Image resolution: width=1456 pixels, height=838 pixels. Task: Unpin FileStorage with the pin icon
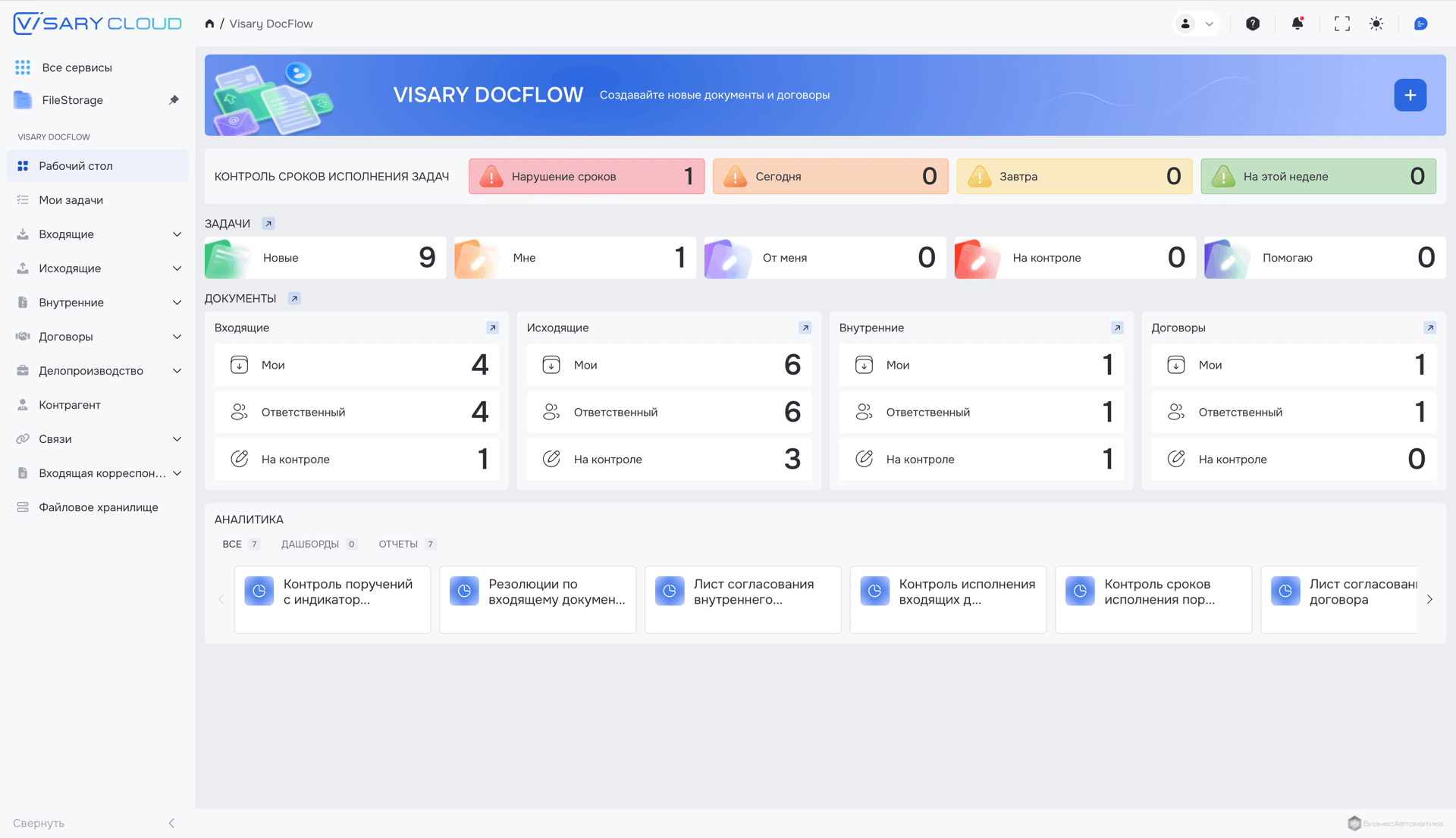tap(174, 100)
